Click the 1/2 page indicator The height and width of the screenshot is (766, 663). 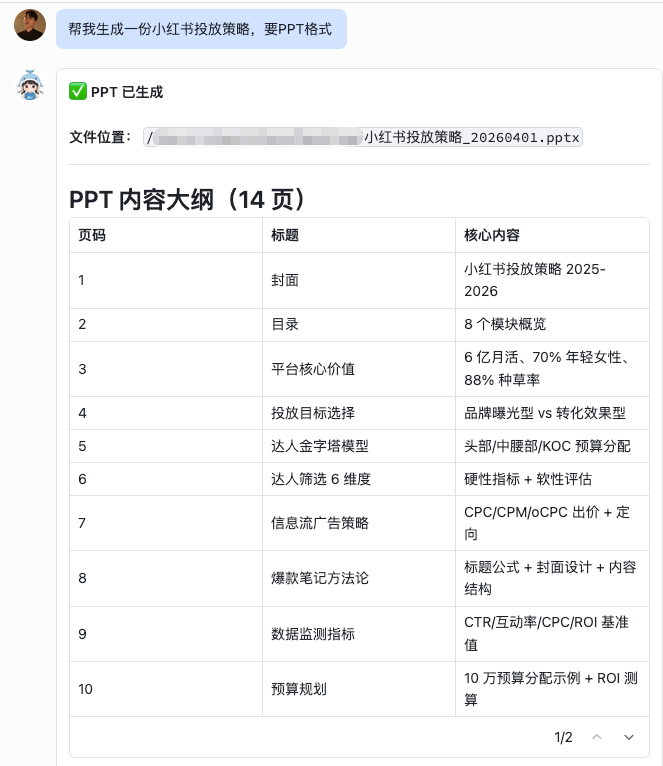click(564, 737)
